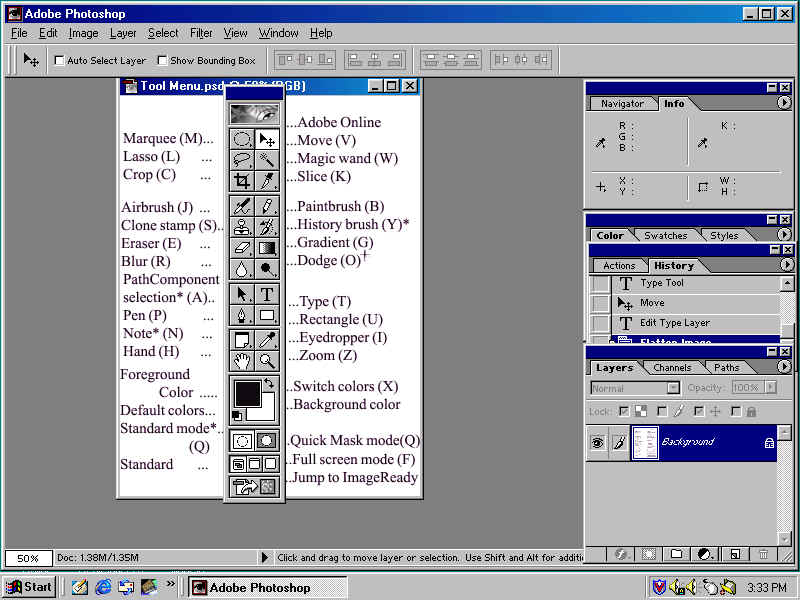Viewport: 800px width, 600px height.
Task: Choose the Magic Wand tool
Action: click(267, 160)
